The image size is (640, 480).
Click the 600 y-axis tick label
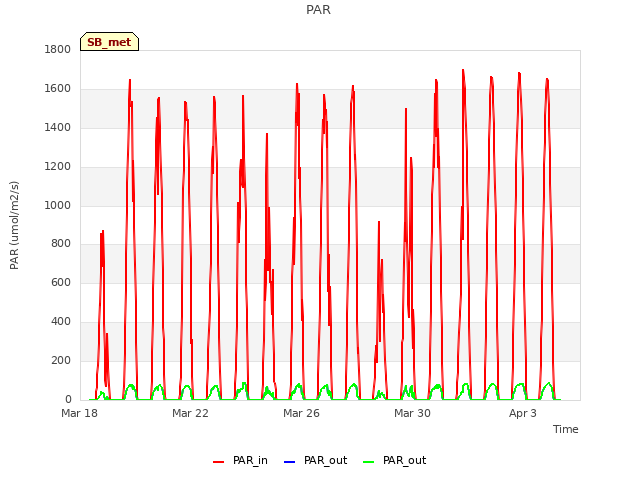pos(61,282)
